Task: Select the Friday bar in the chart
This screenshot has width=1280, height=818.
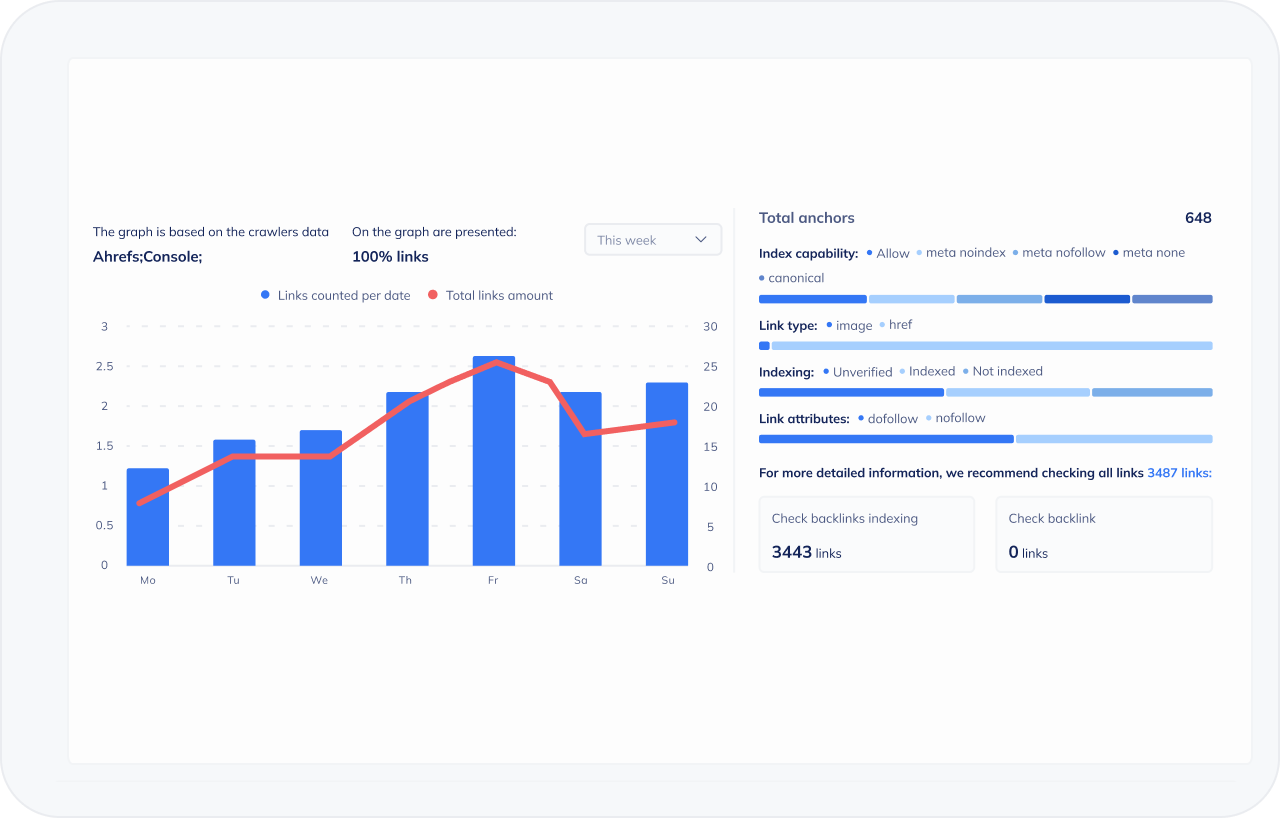Action: pyautogui.click(x=494, y=461)
